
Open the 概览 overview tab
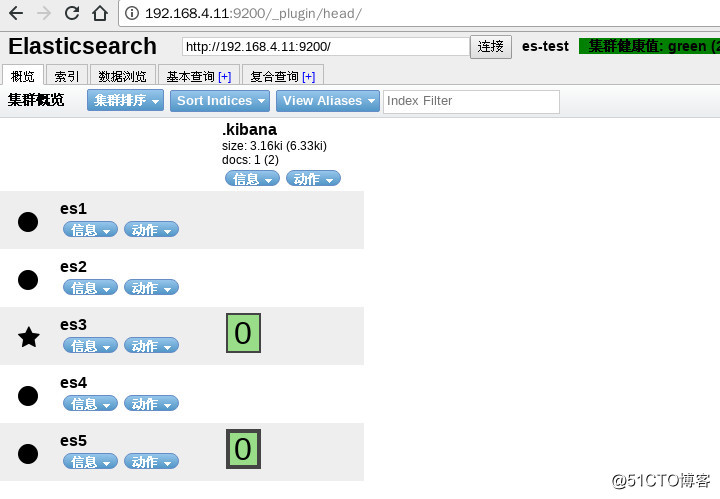(x=22, y=75)
